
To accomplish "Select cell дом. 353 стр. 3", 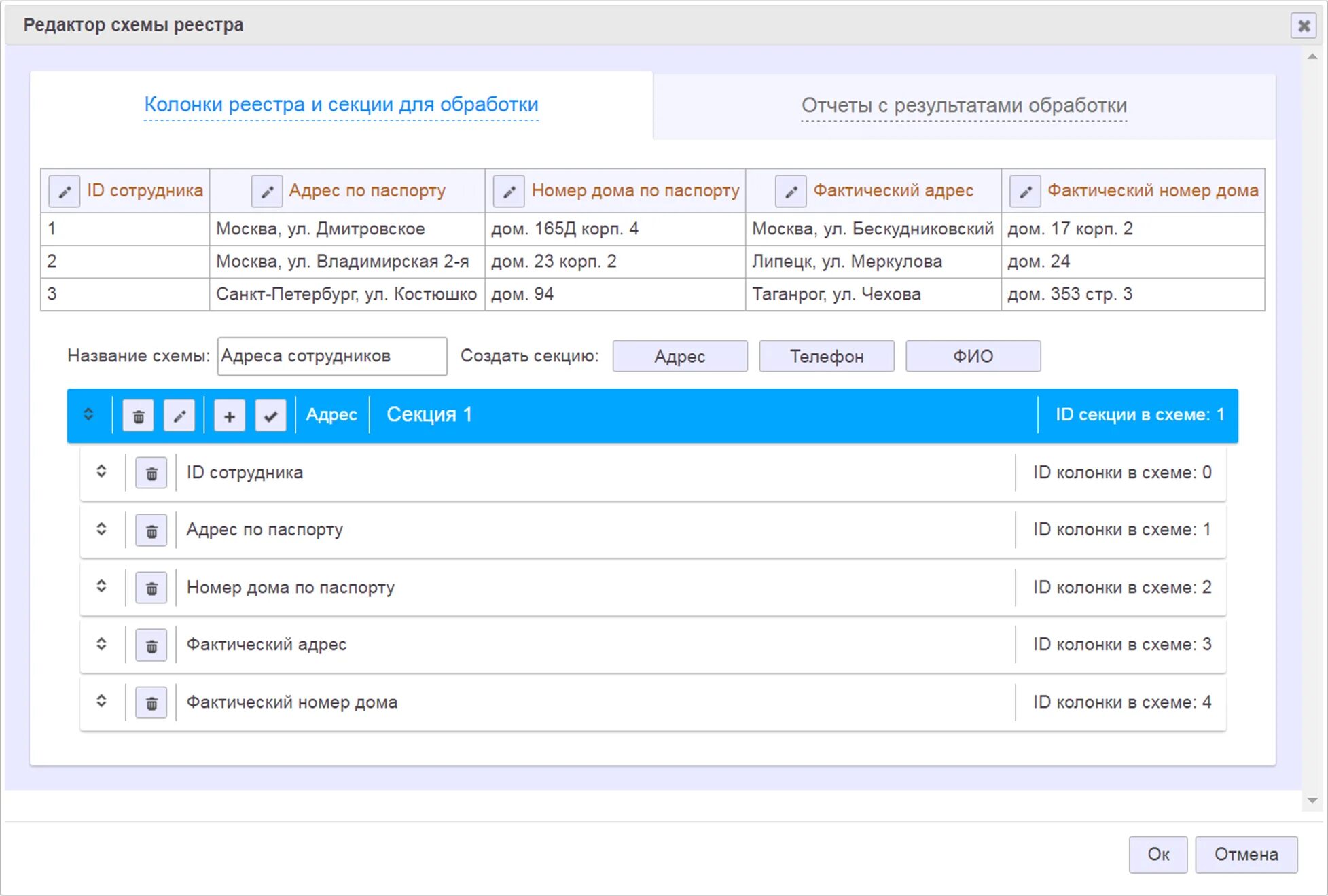I will [x=1133, y=294].
